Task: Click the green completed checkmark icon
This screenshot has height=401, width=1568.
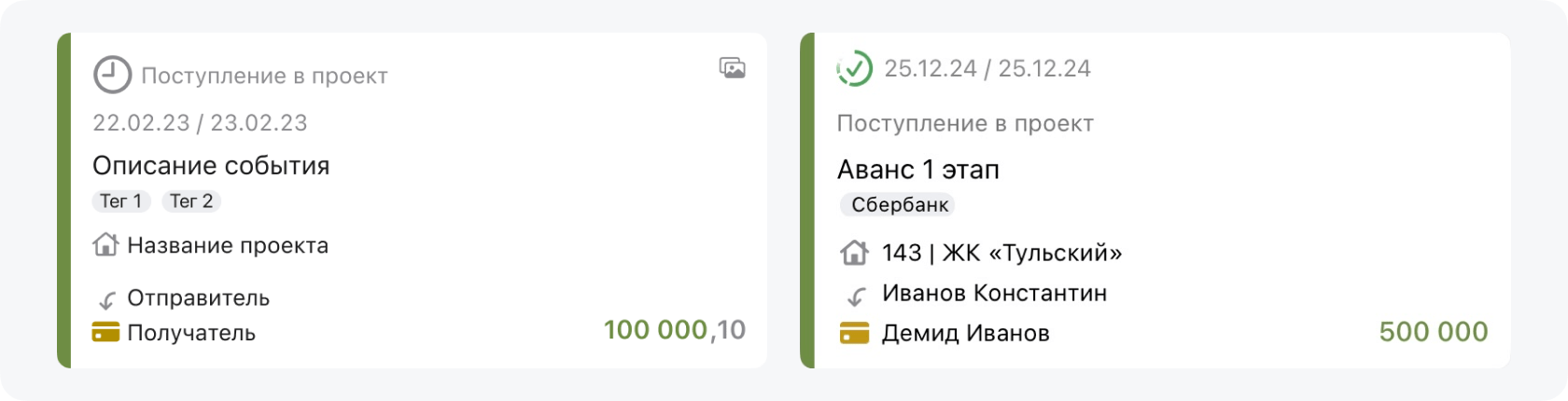Action: pyautogui.click(x=855, y=68)
